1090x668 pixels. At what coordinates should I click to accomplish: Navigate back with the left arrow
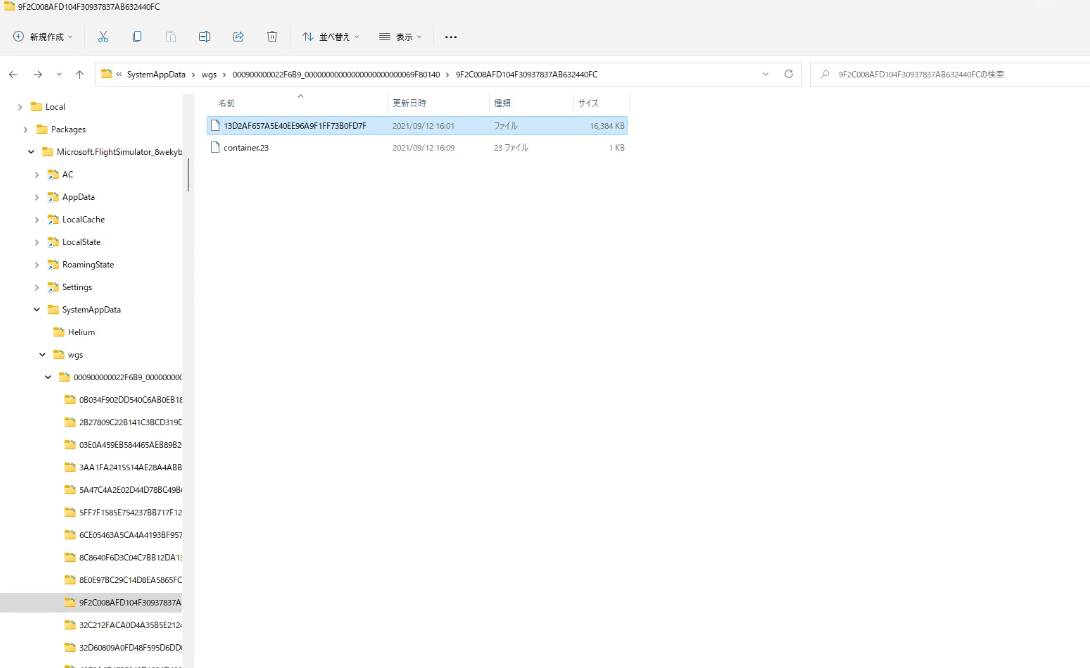(13, 74)
